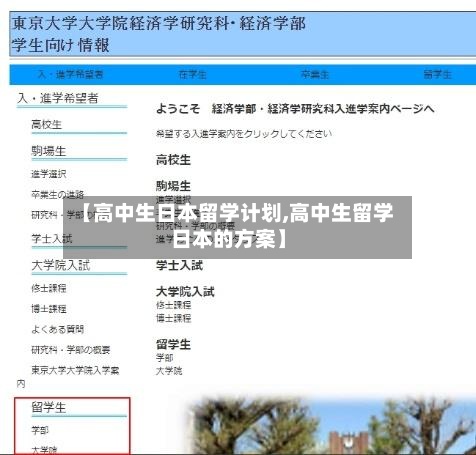Select the 卒業生 navigation tab
Viewport: 476px width, 455px height.
315,74
